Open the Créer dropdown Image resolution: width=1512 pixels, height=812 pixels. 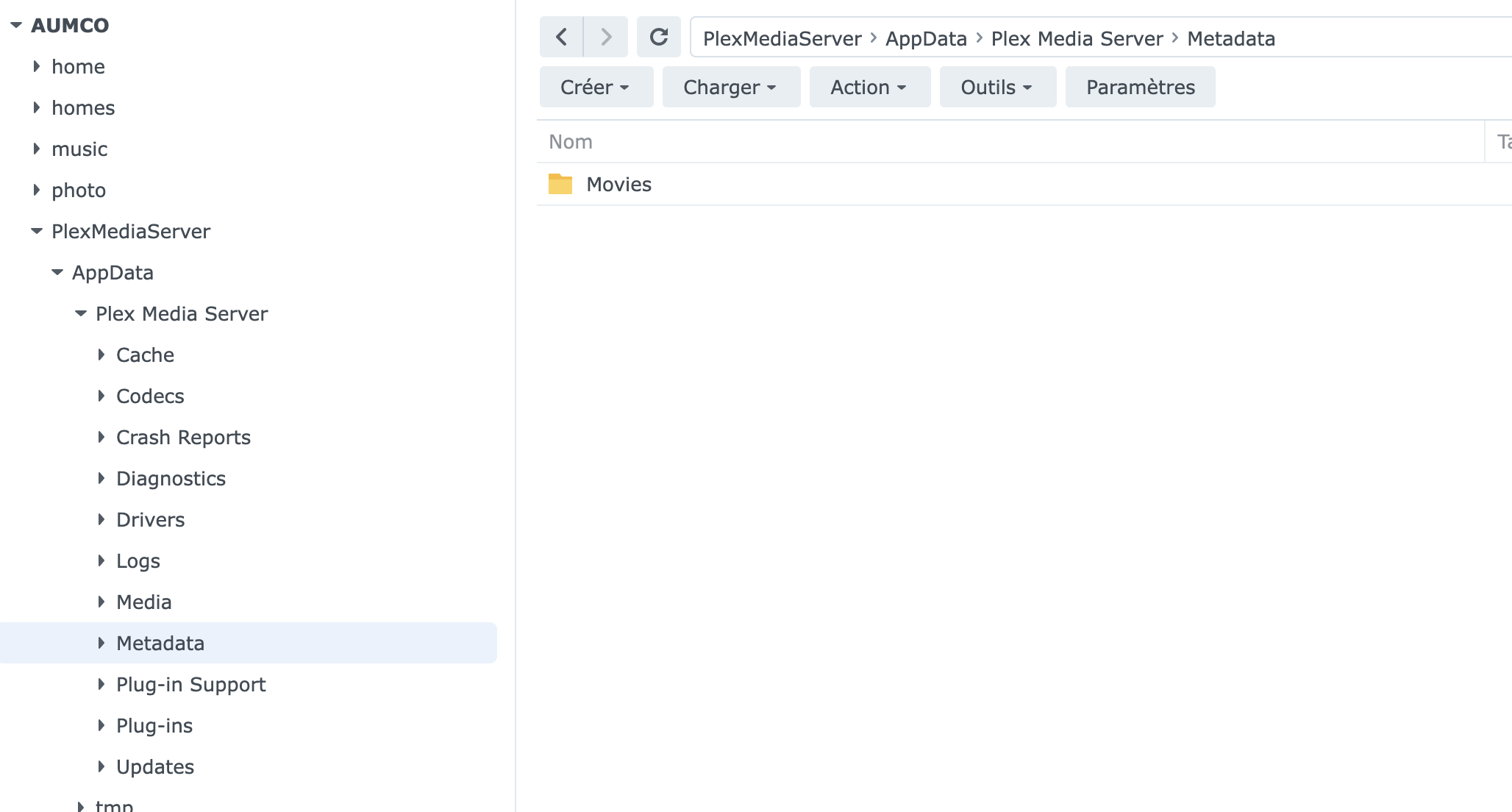(x=596, y=87)
